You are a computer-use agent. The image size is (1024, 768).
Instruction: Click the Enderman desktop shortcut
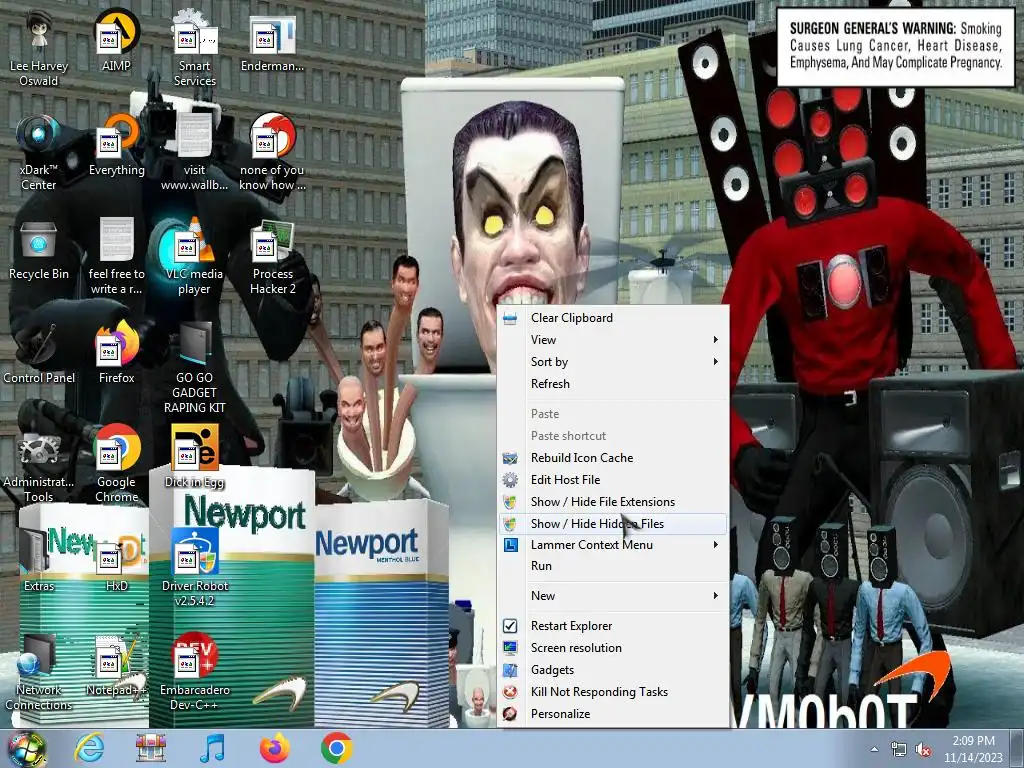coord(272,41)
